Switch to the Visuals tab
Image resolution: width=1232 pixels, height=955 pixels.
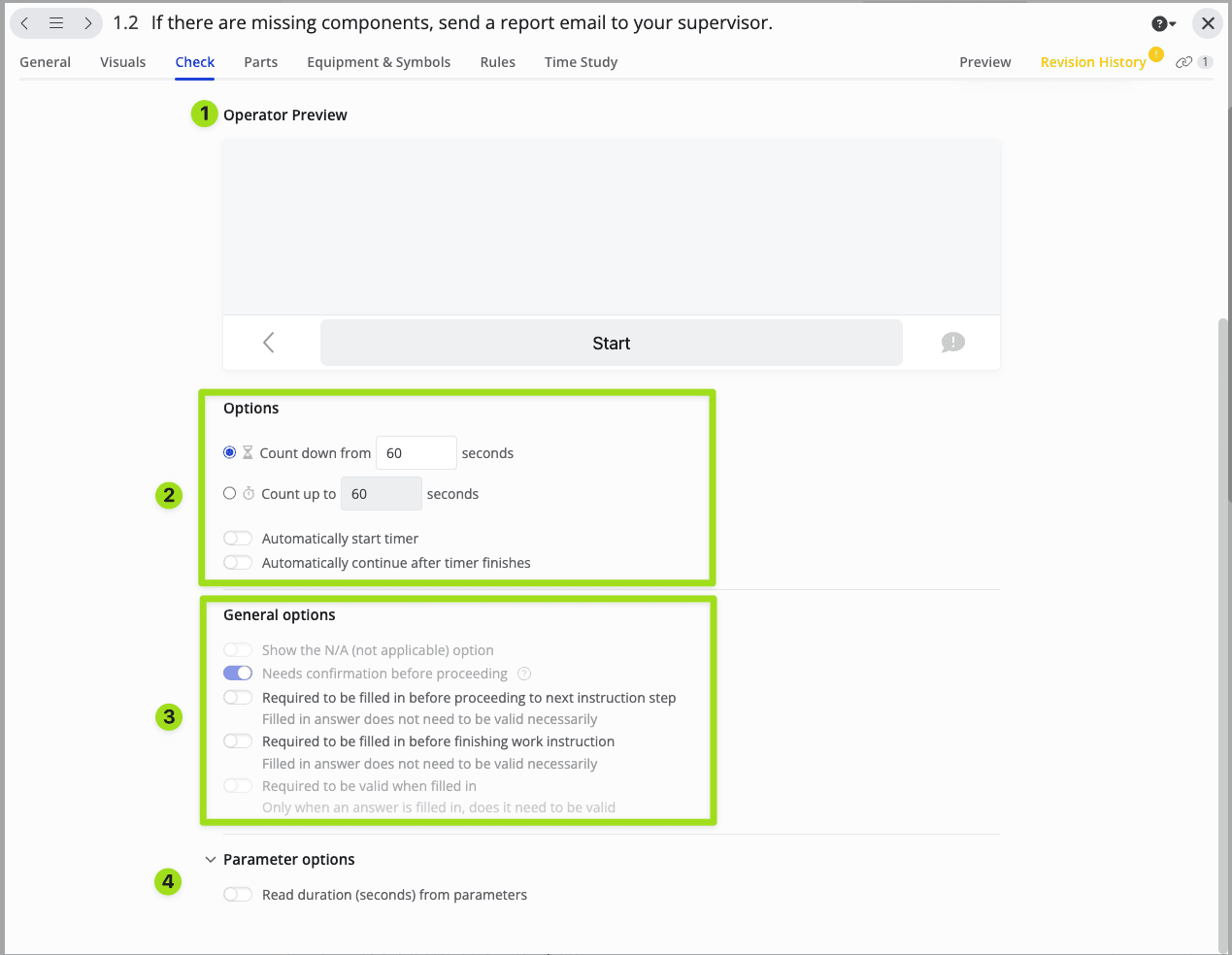[122, 62]
